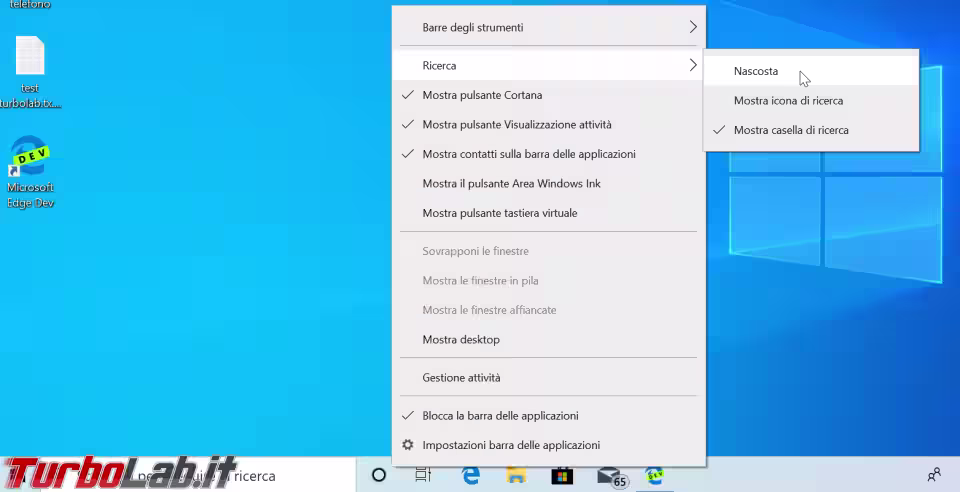Uncheck Mostra pulsante Cortana
Screen dimensions: 960x492
click(x=549, y=95)
